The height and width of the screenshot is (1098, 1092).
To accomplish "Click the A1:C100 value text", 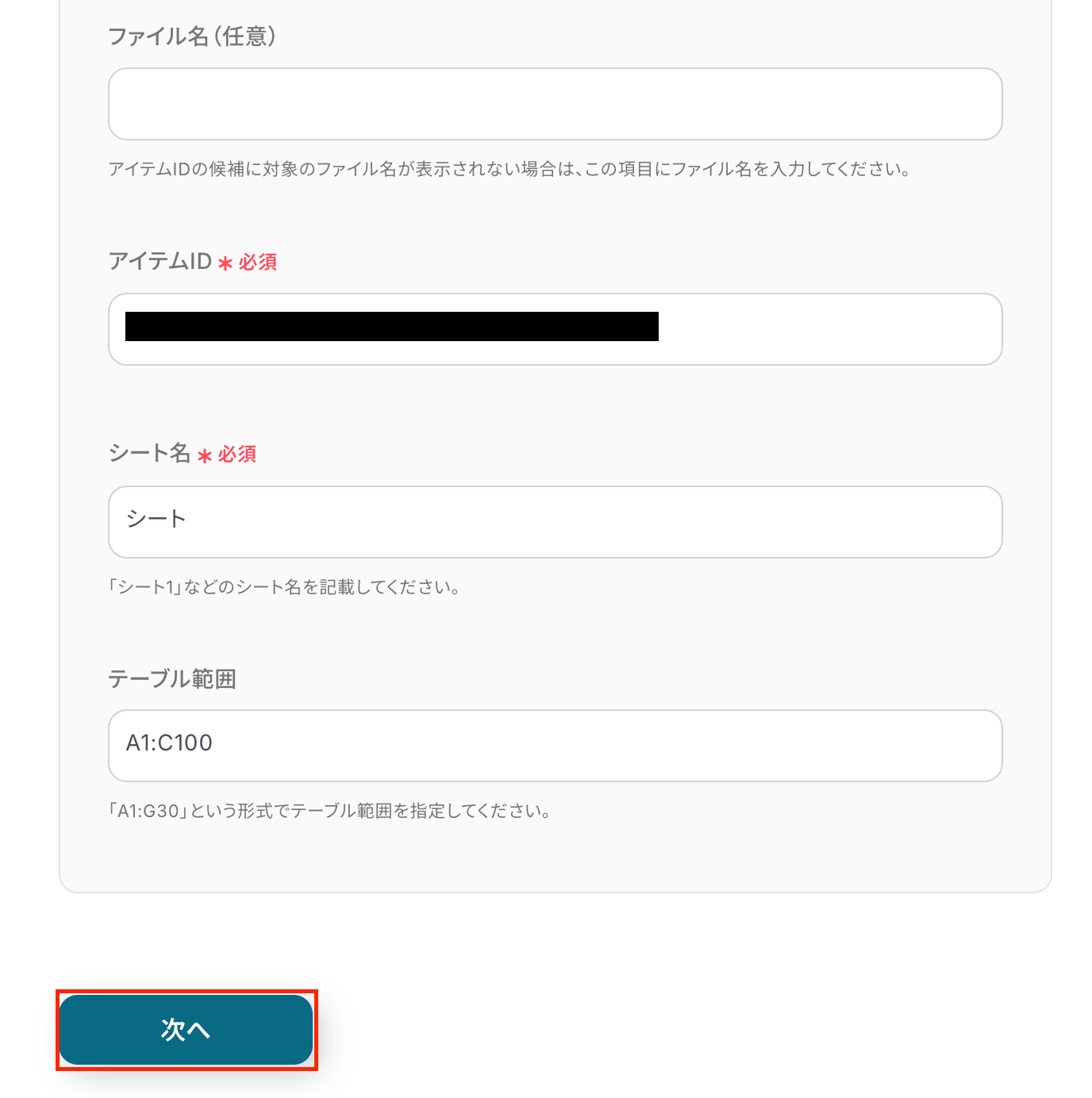I will [x=169, y=743].
